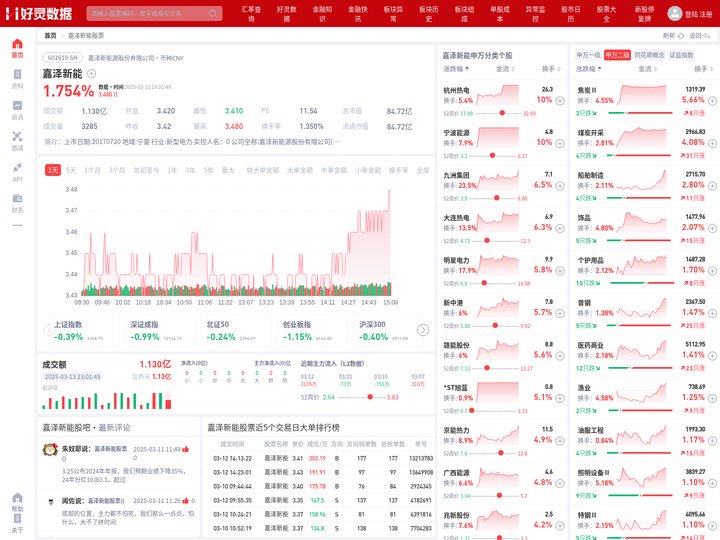Add 杭州热电 with its plus icon
Viewport: 720px width, 540px height.
coord(560,101)
